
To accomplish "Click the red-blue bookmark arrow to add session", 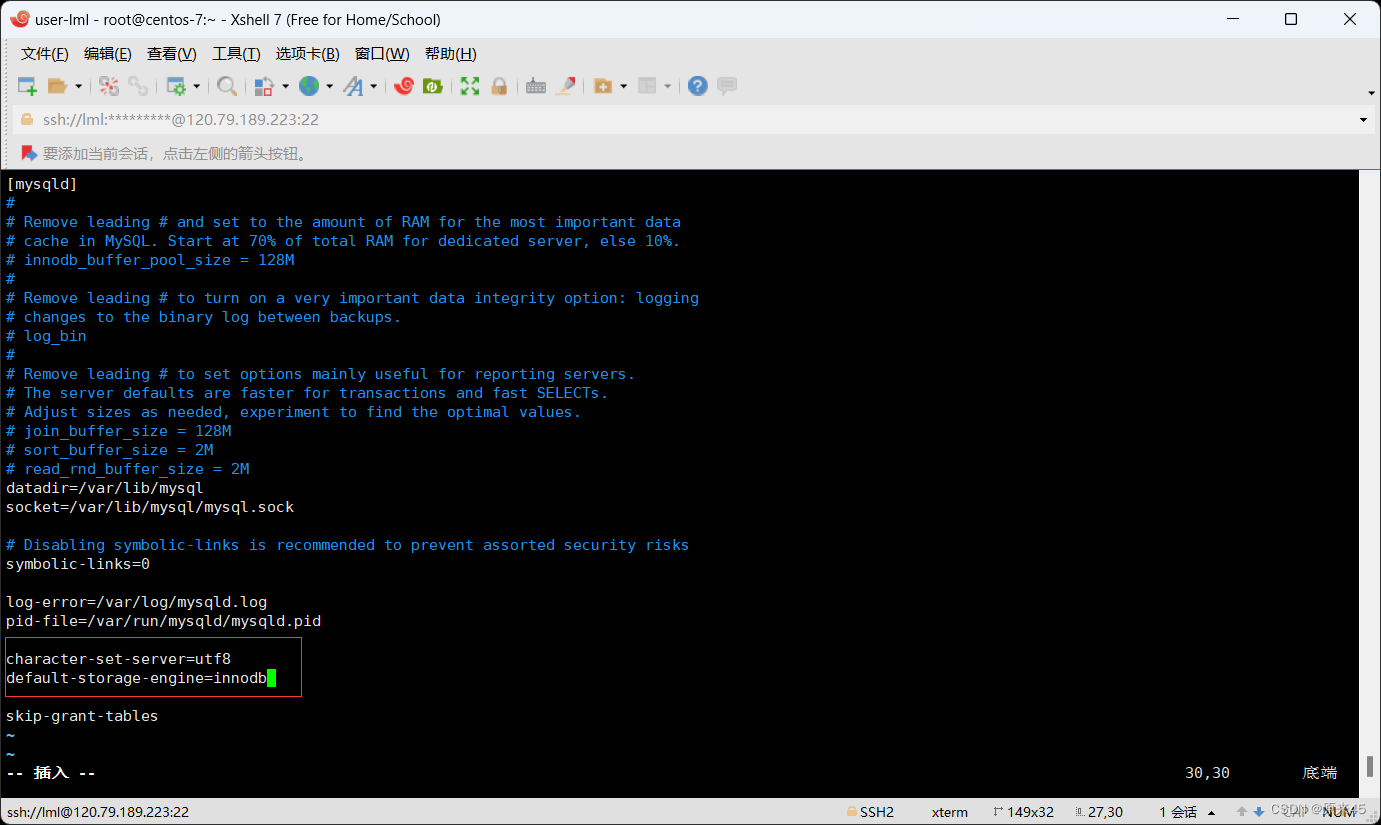I will pos(29,153).
